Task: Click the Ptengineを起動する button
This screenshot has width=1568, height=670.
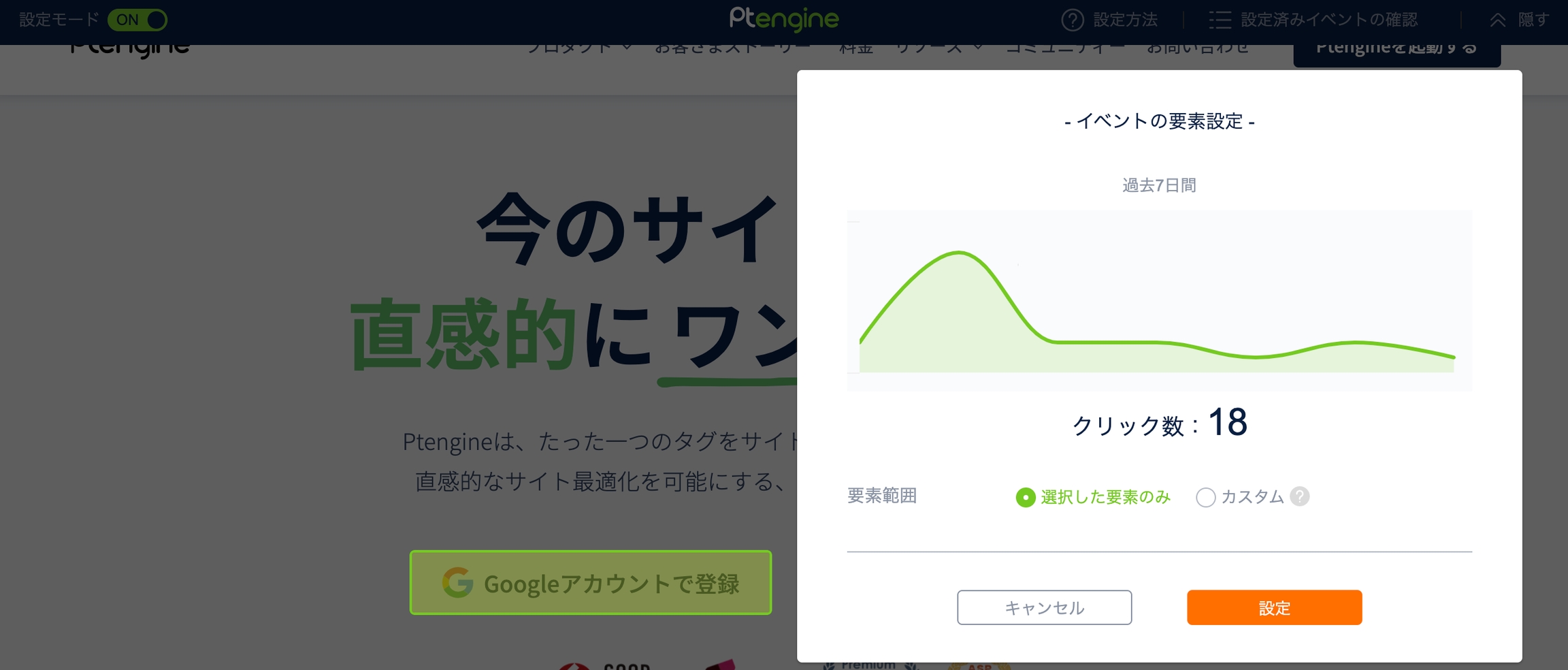Action: pyautogui.click(x=1396, y=52)
